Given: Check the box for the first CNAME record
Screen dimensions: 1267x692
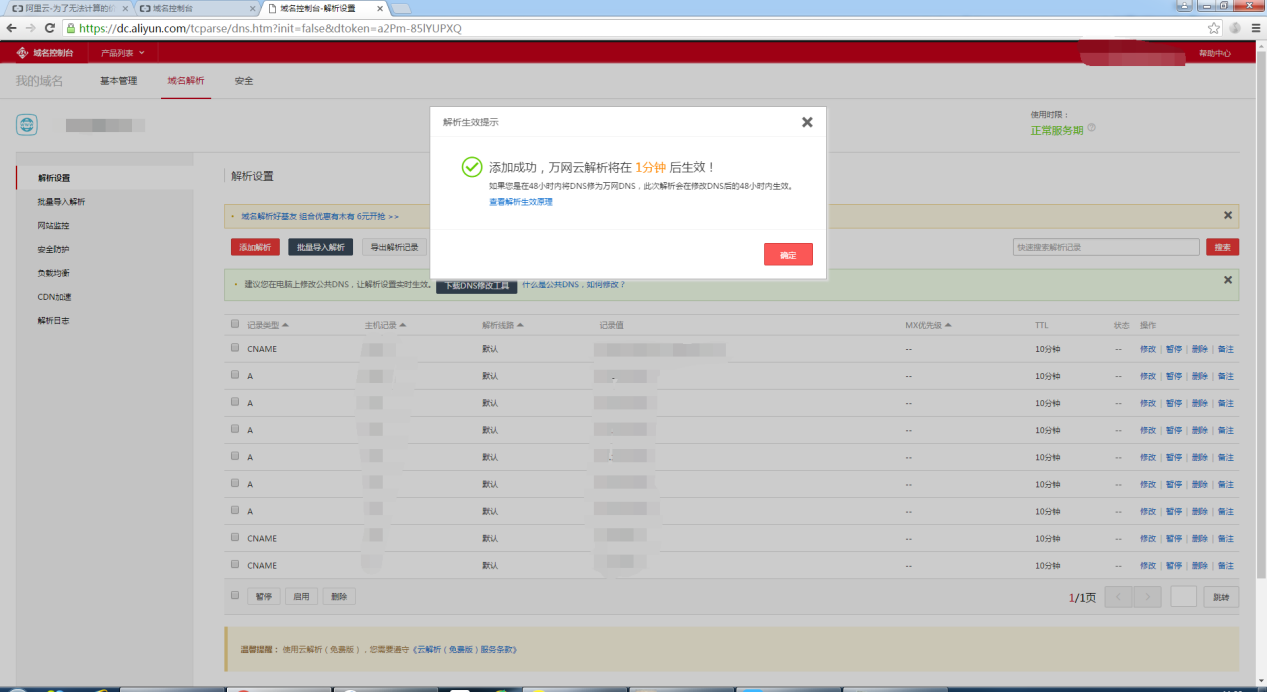Looking at the screenshot, I should [x=235, y=349].
